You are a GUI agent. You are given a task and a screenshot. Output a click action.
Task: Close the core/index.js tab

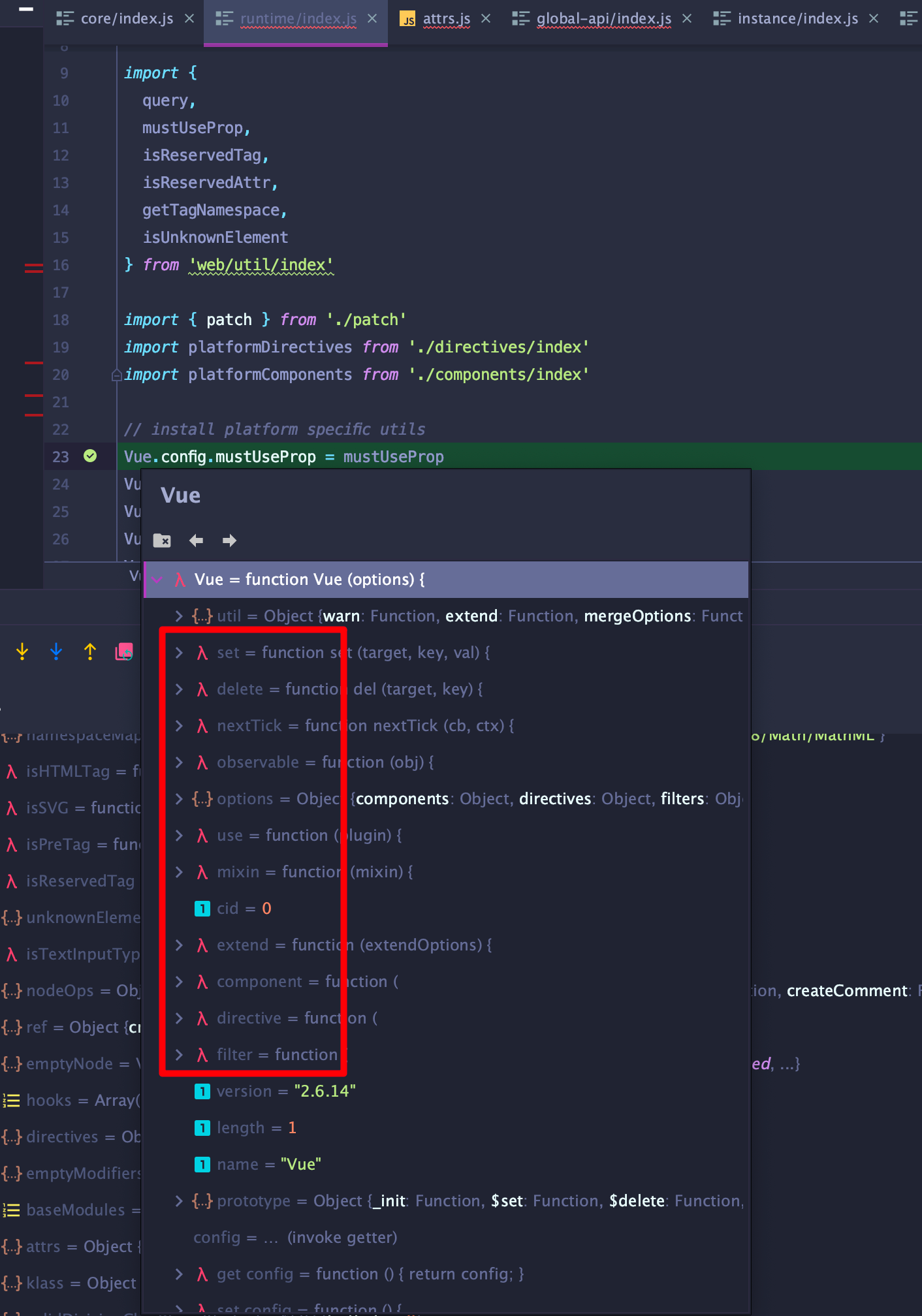pyautogui.click(x=189, y=19)
